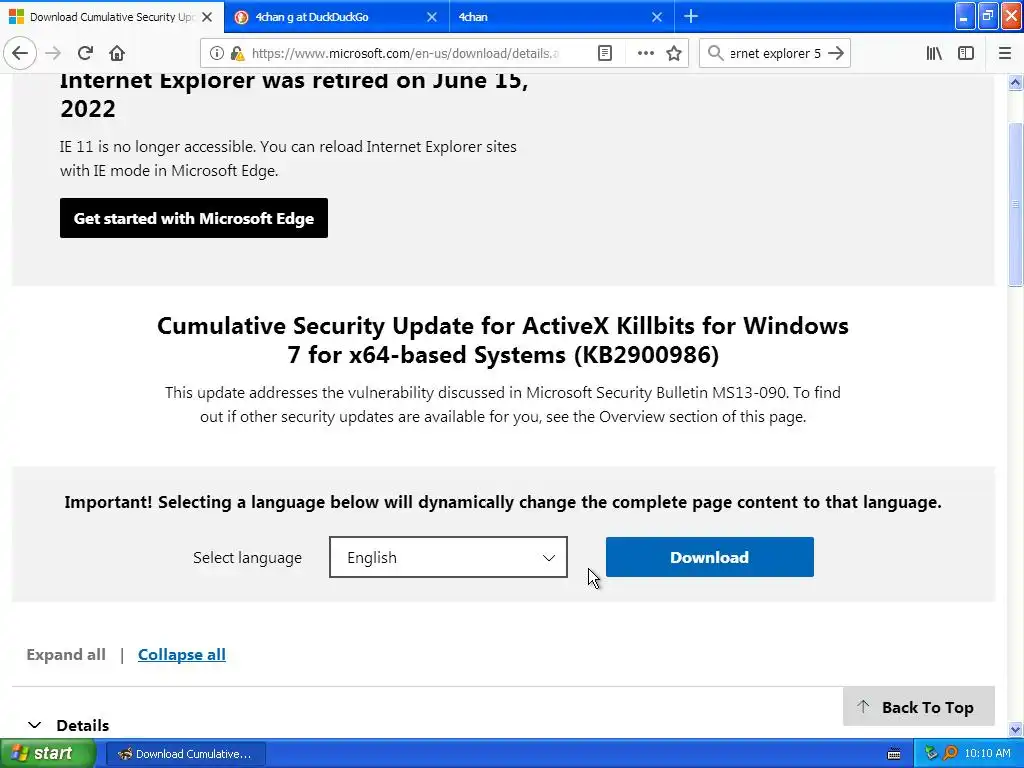Click the Collapse all link

point(182,654)
